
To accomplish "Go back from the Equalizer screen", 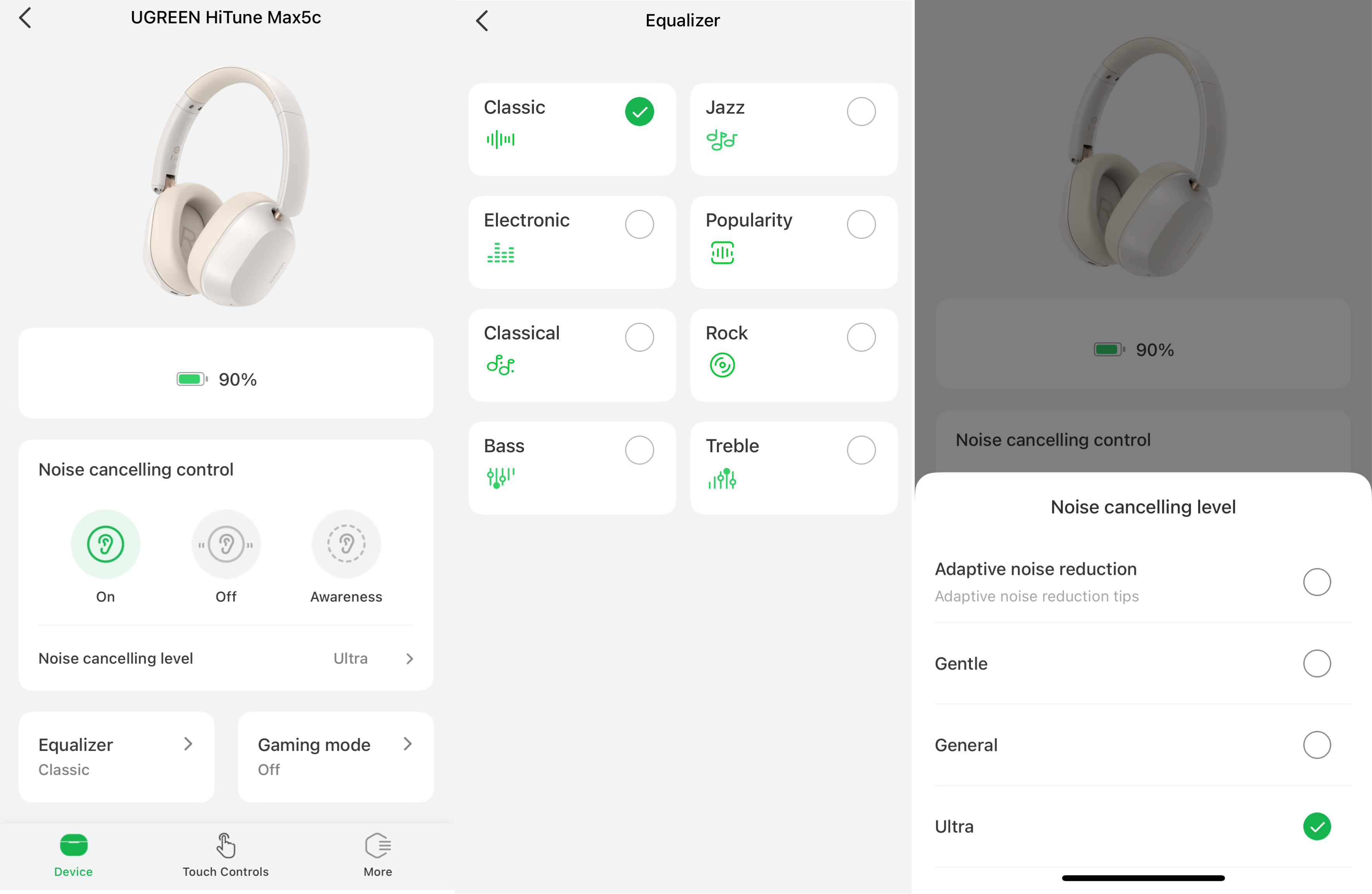I will pyautogui.click(x=482, y=21).
